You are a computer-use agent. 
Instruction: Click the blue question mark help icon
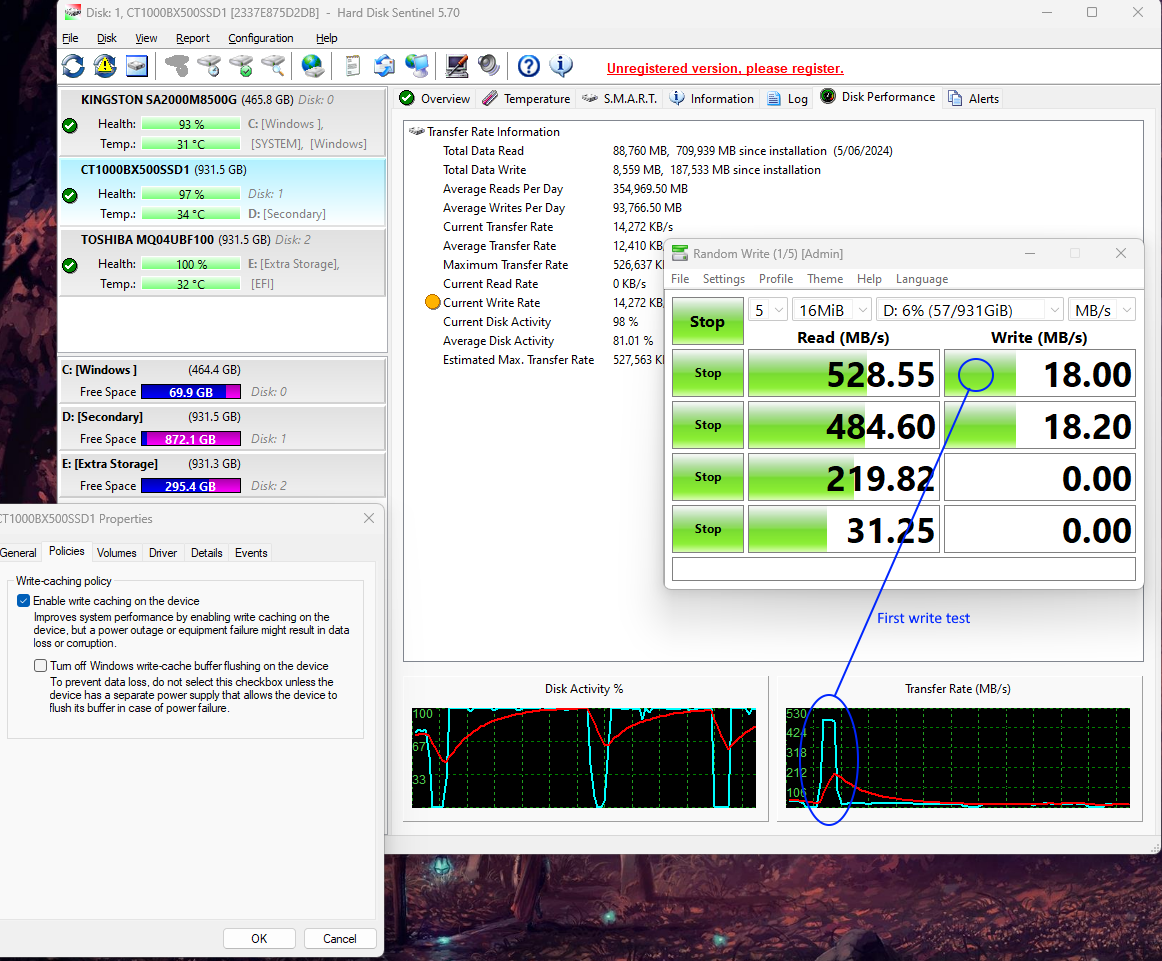pyautogui.click(x=528, y=66)
